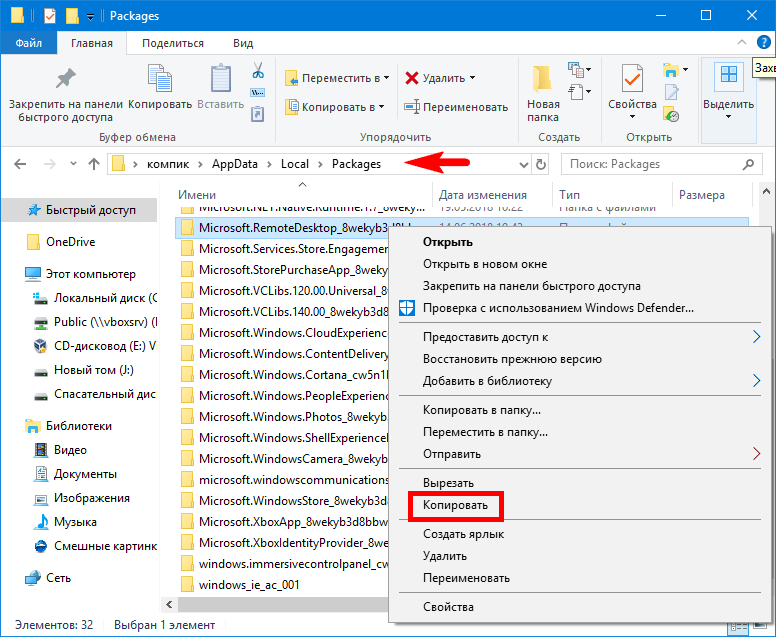Click the Переместить в button
This screenshot has width=776, height=637.
click(337, 78)
